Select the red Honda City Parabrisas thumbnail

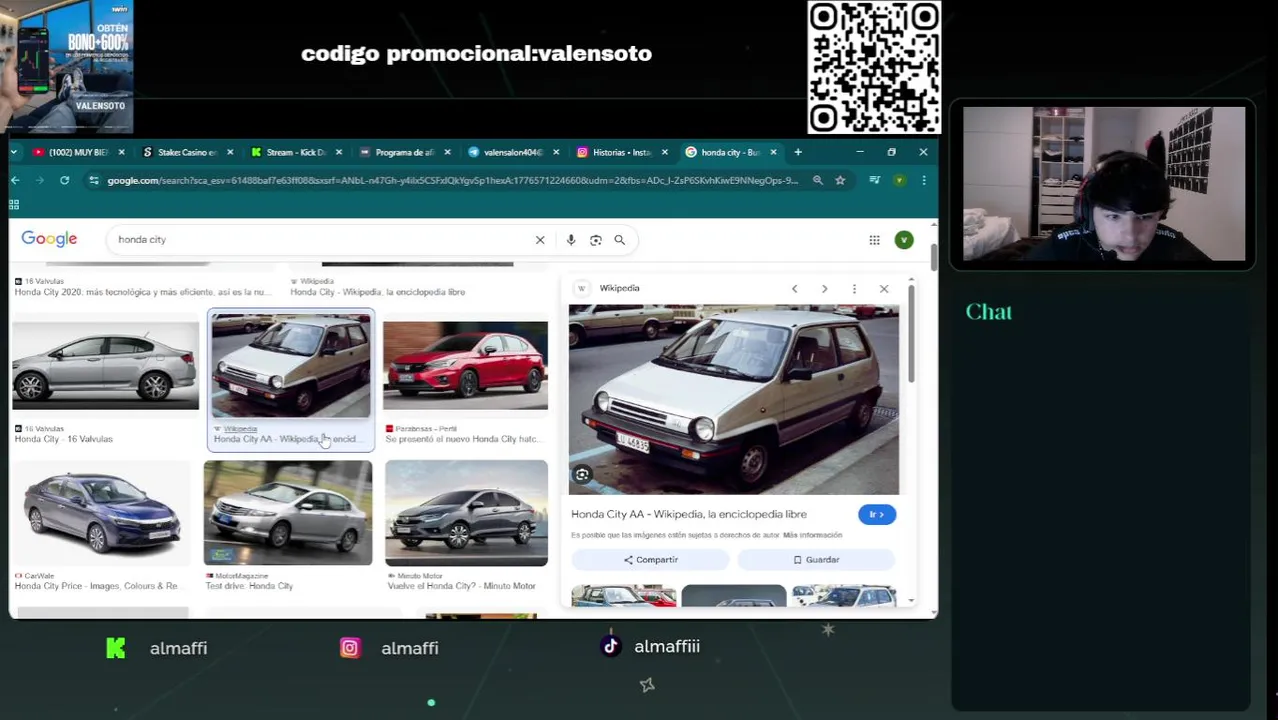465,365
